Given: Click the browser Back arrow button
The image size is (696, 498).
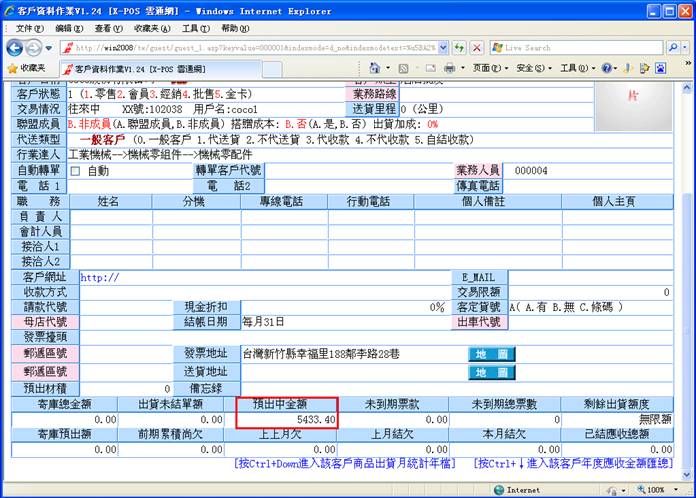Looking at the screenshot, I should click(16, 47).
